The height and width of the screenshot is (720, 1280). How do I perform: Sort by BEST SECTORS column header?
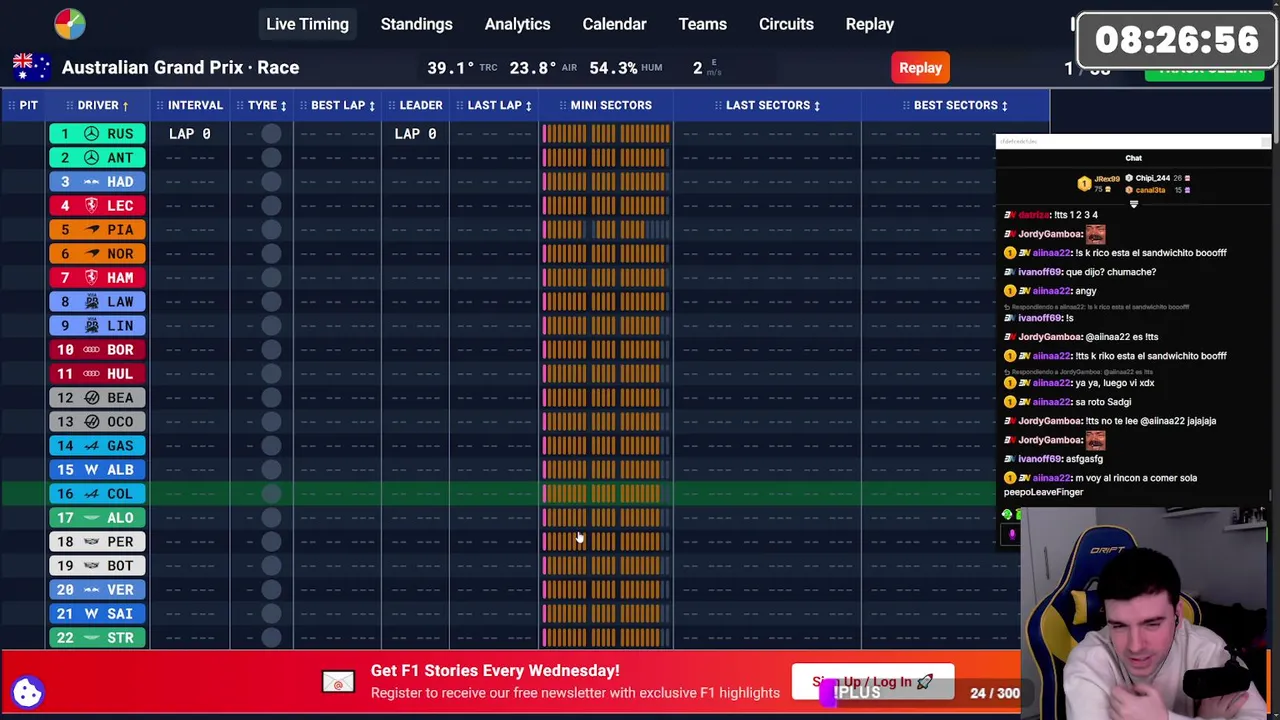[956, 105]
